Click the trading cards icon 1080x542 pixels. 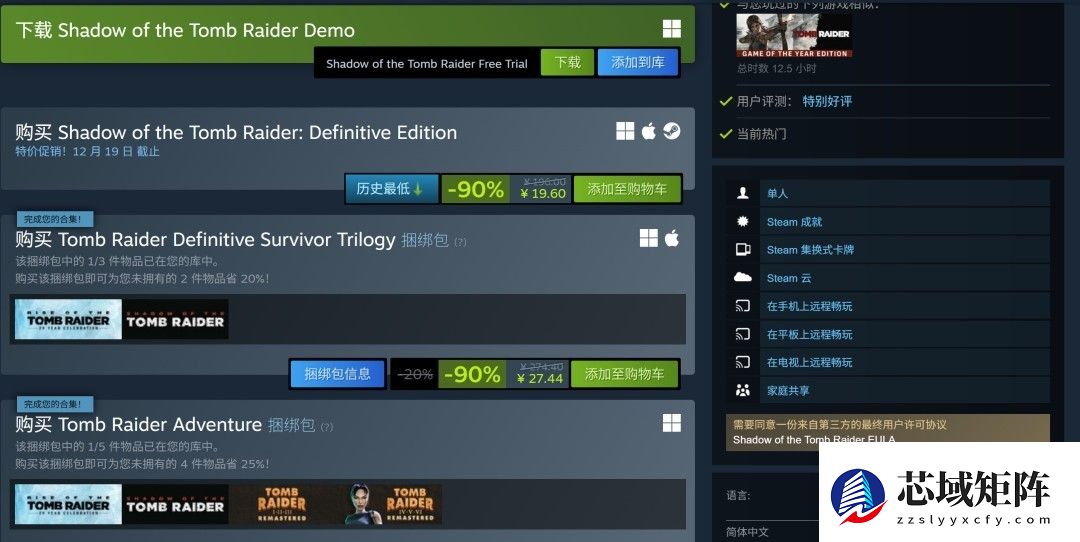(x=742, y=249)
